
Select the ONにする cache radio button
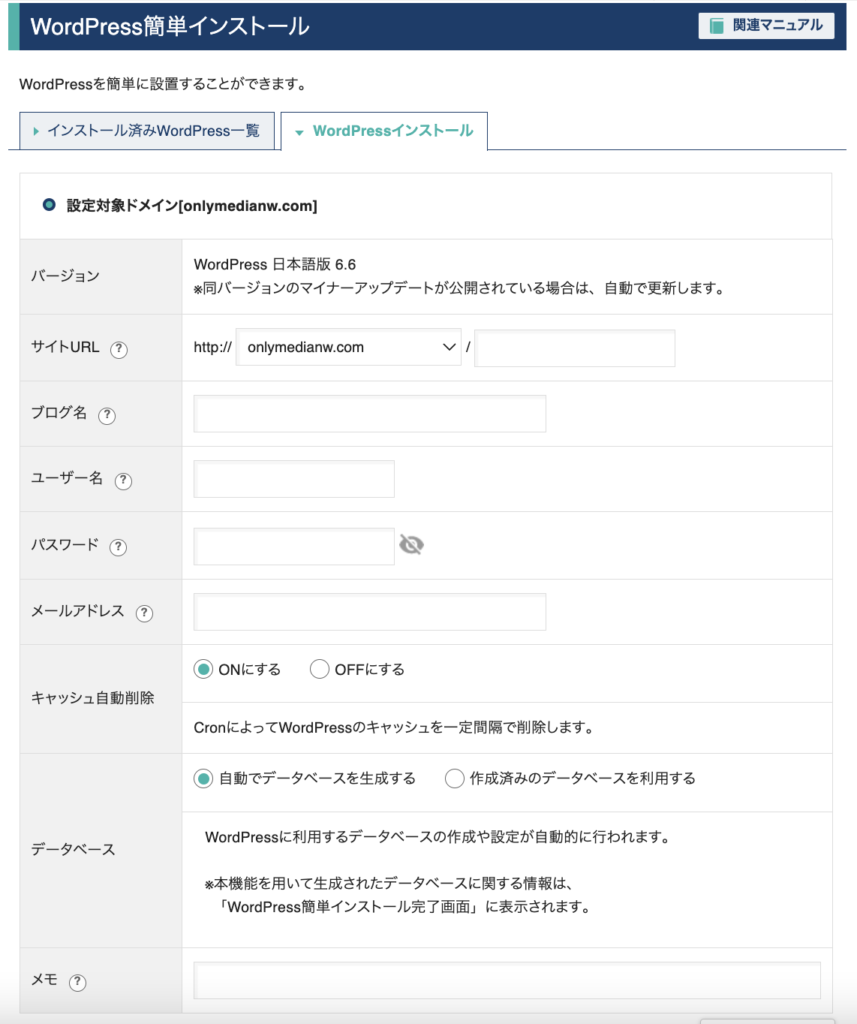204,670
